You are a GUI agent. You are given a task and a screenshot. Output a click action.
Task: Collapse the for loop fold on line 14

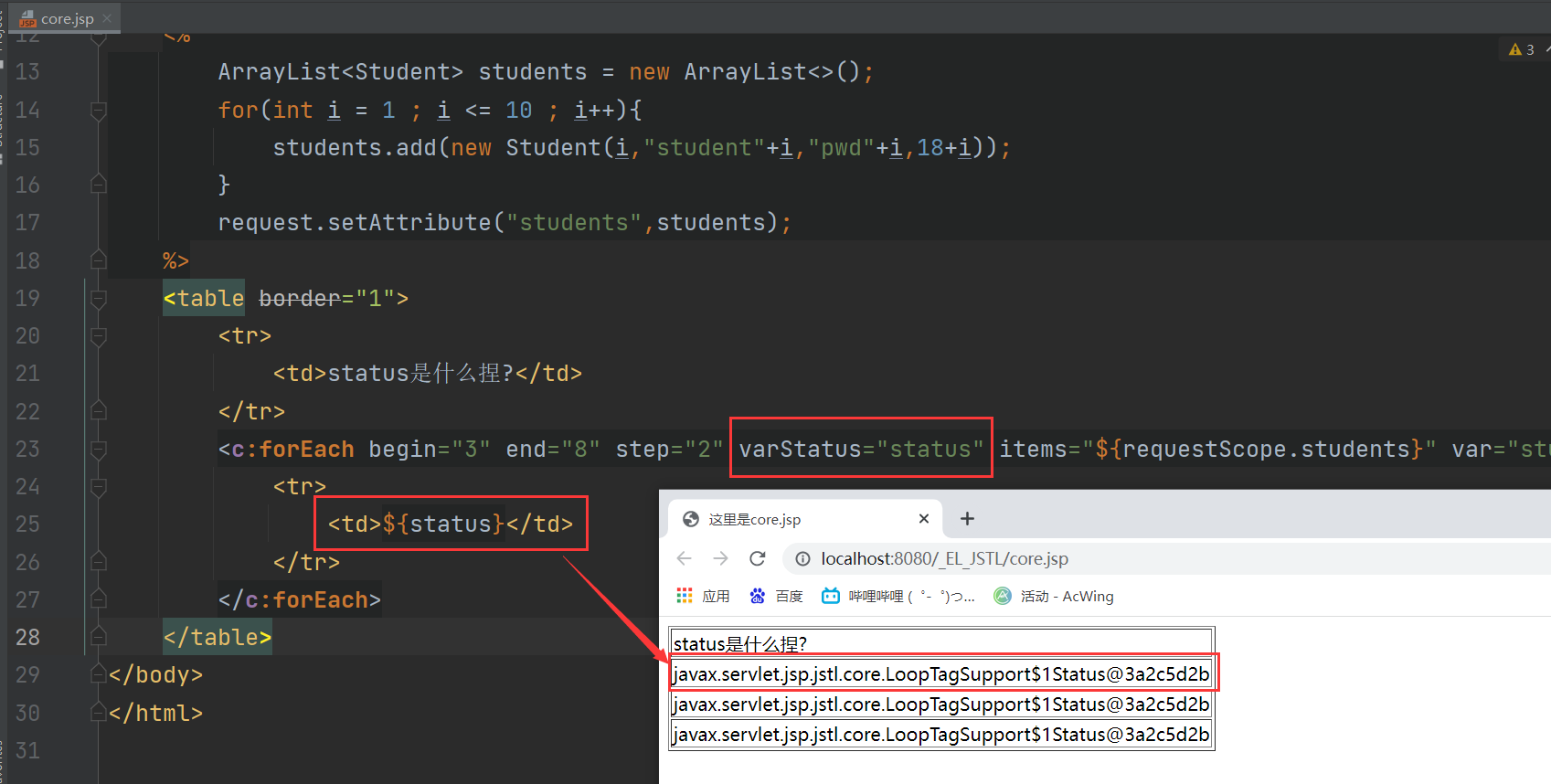pyautogui.click(x=99, y=111)
